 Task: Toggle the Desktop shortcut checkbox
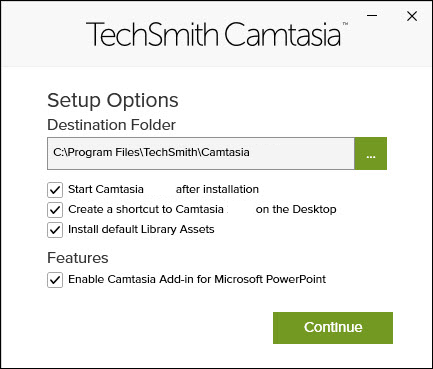click(x=55, y=210)
